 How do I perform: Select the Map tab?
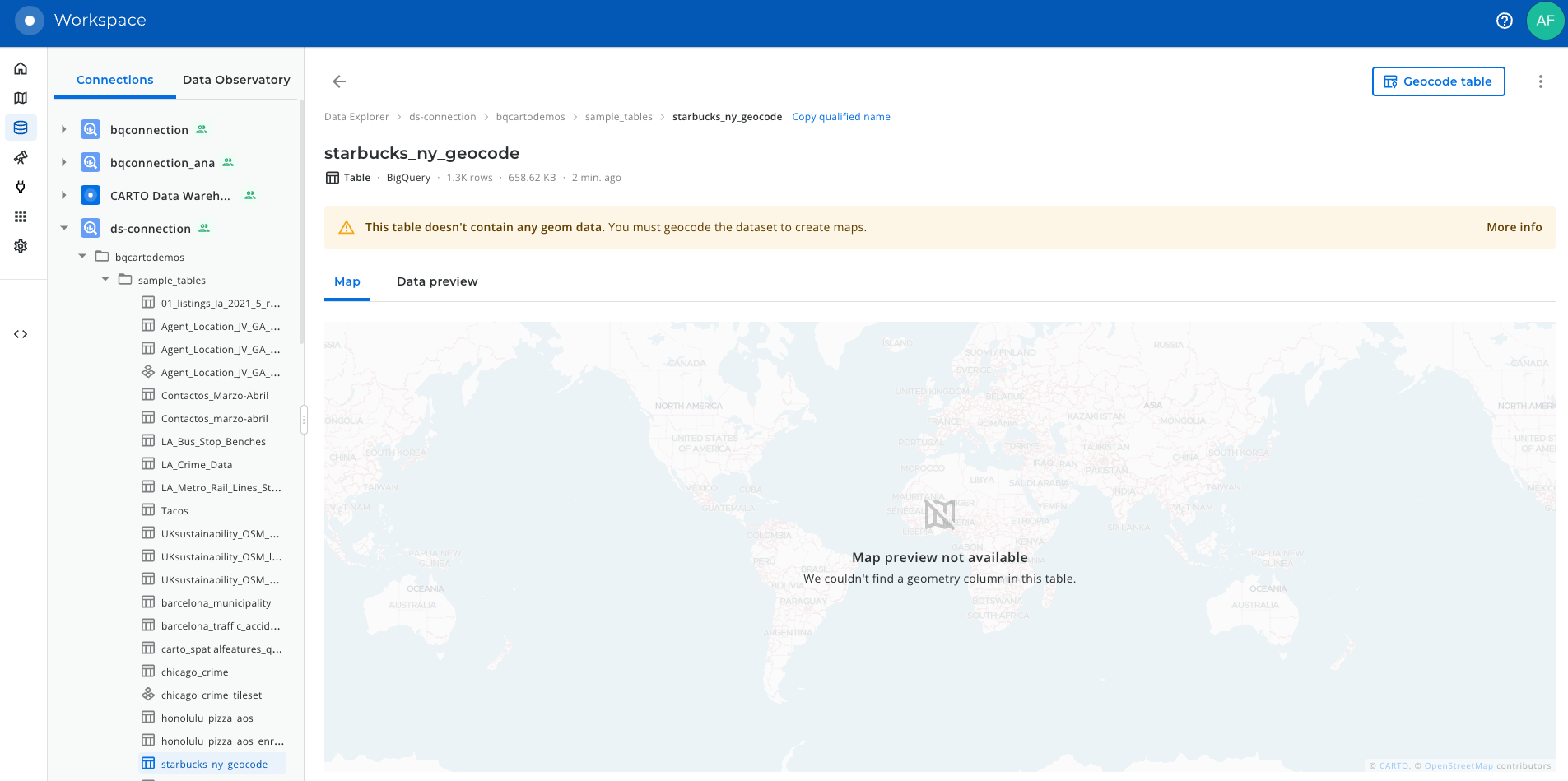347,281
